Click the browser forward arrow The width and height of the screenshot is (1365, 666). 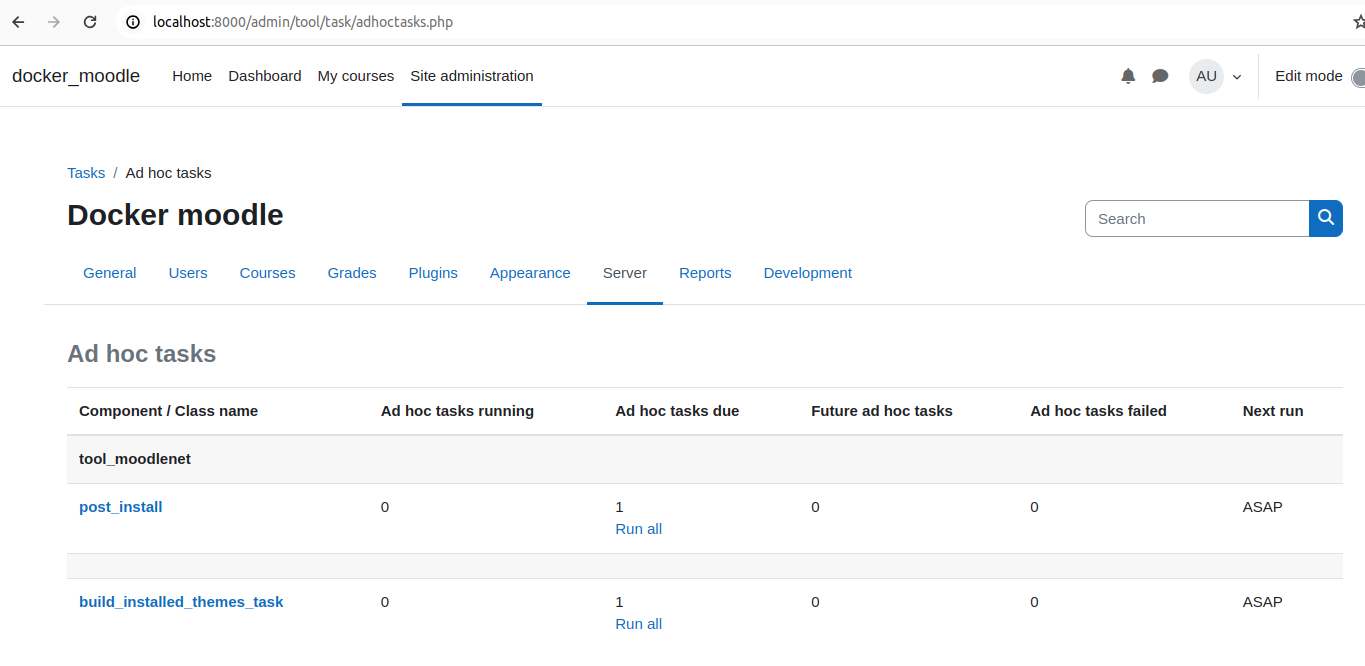54,22
